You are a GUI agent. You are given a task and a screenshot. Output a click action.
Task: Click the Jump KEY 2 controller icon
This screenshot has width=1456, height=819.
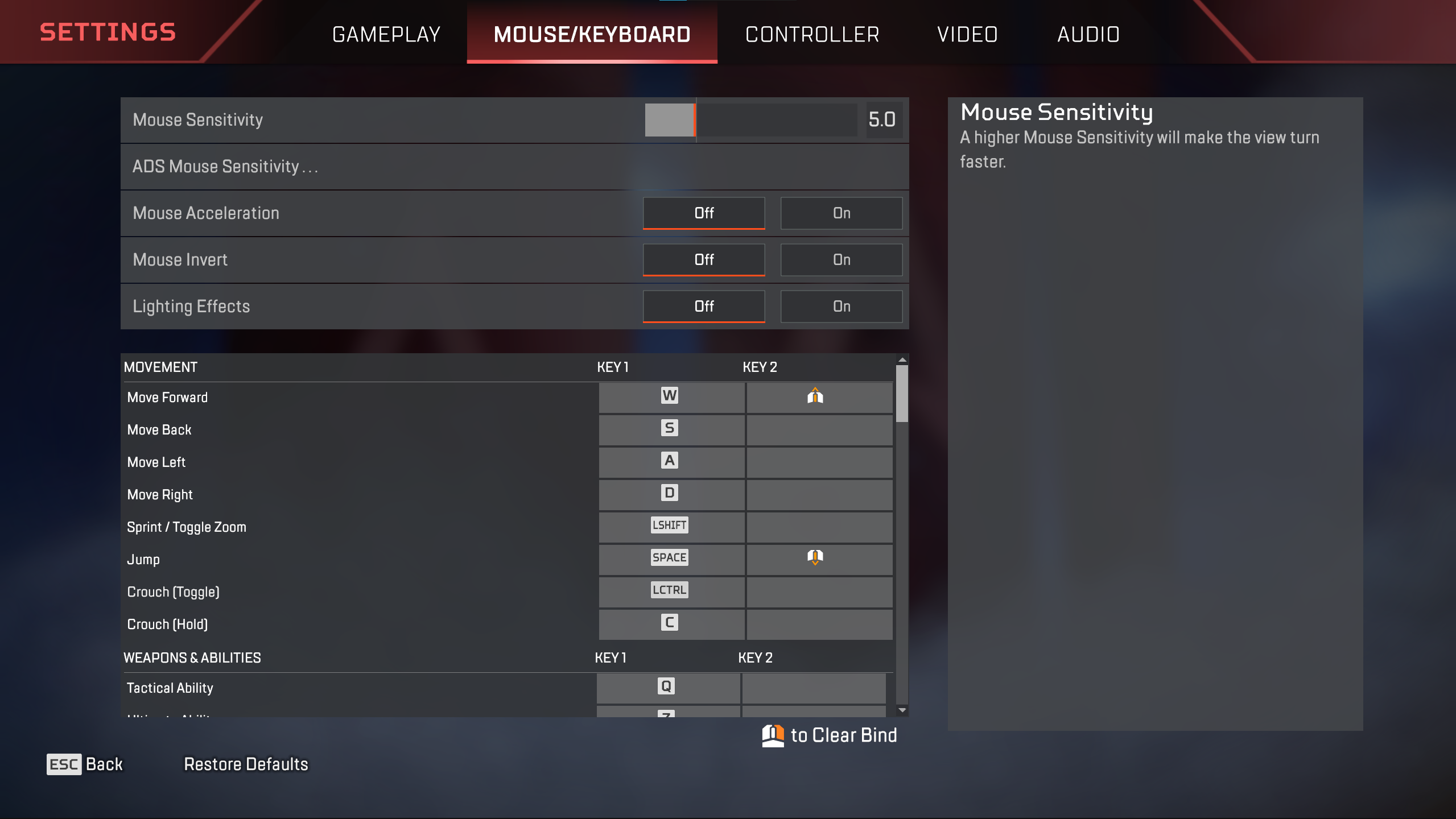pyautogui.click(x=815, y=557)
